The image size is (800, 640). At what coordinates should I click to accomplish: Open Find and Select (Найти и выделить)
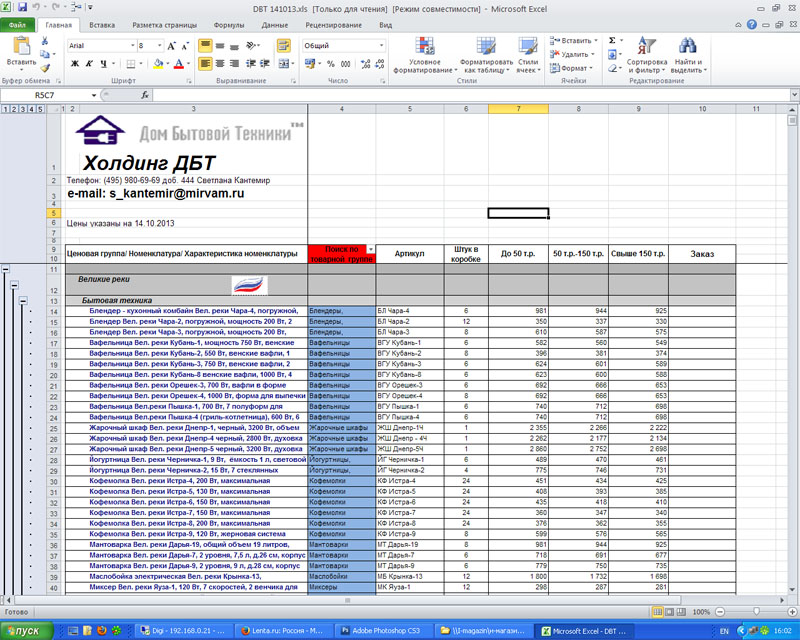688,55
